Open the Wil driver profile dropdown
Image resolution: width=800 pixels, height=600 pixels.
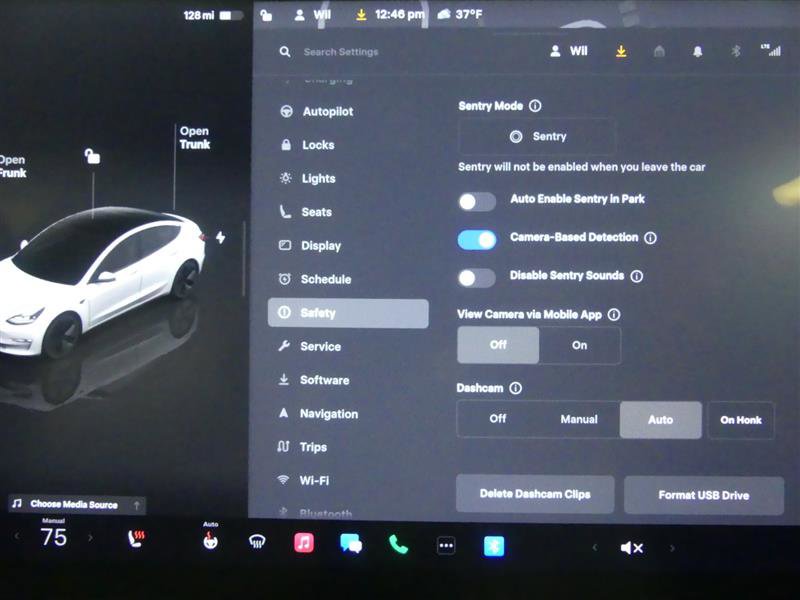click(568, 50)
